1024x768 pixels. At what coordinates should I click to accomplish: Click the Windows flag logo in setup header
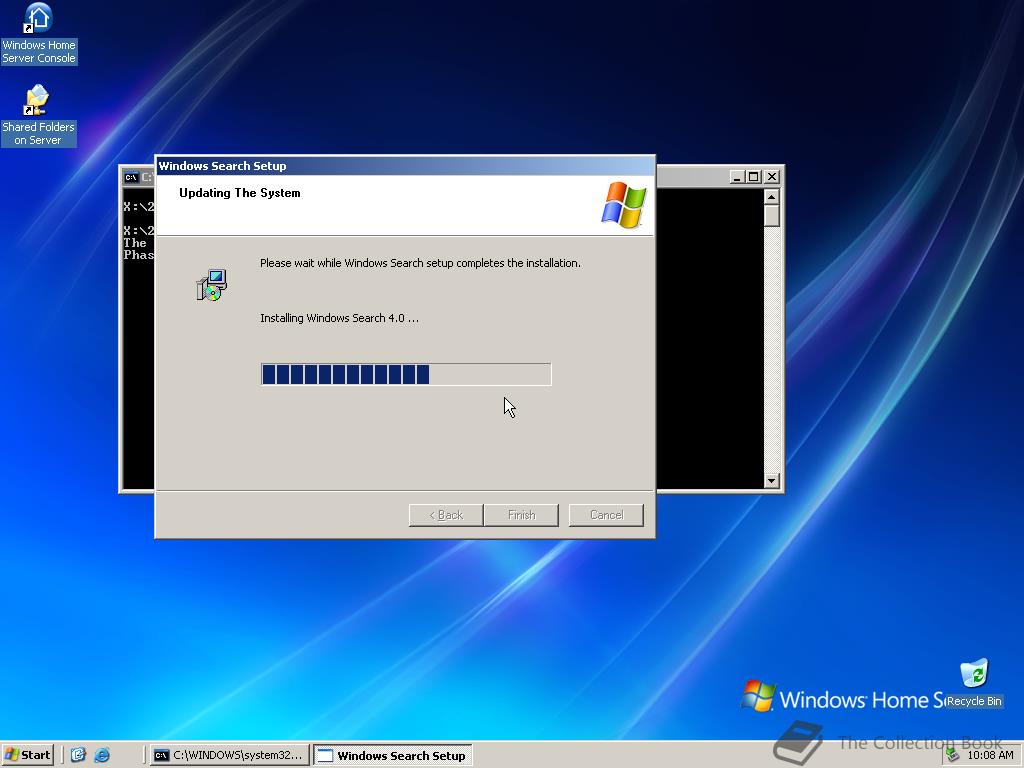(x=624, y=205)
